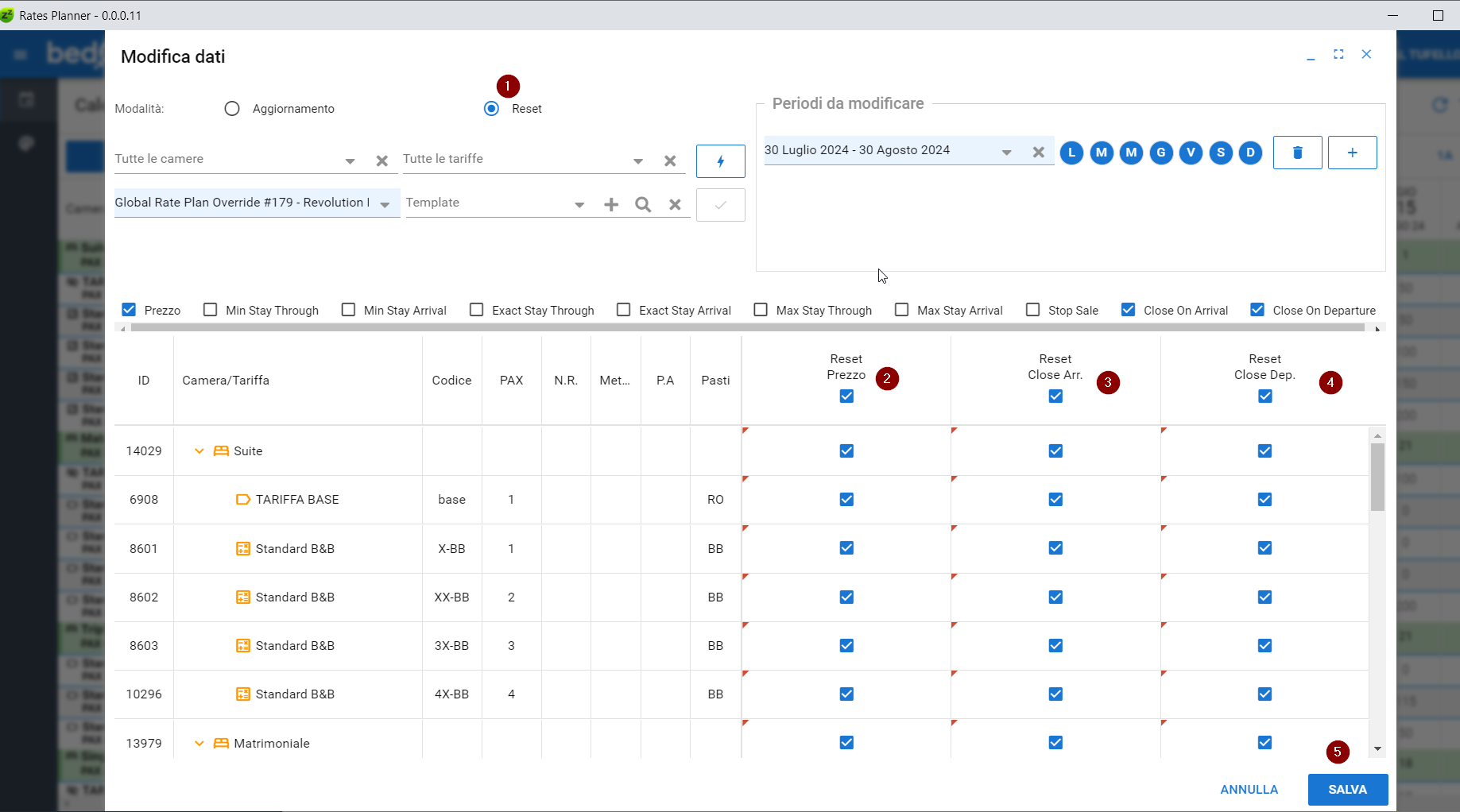Viewport: 1460px width, 812px height.
Task: Open the 'Tutte le camere' dropdown
Action: (350, 161)
